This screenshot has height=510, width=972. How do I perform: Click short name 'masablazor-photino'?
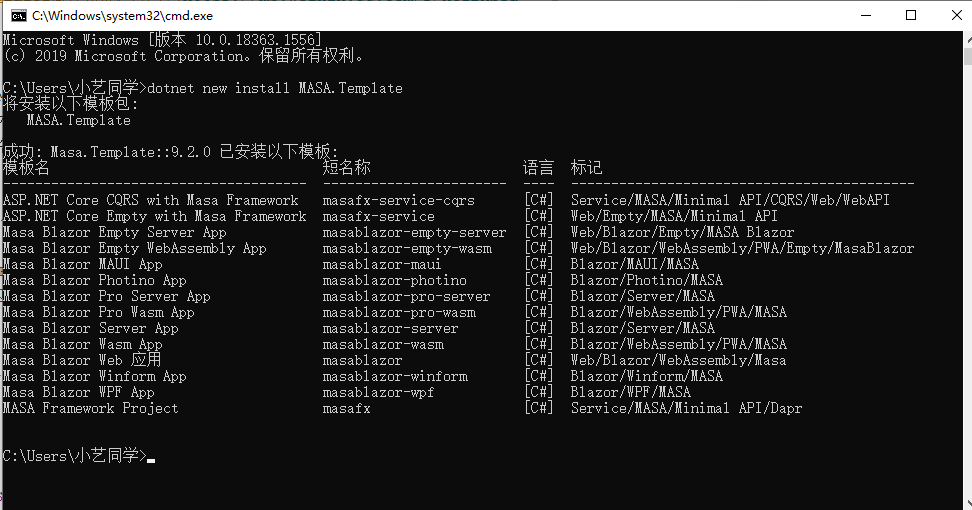394,281
